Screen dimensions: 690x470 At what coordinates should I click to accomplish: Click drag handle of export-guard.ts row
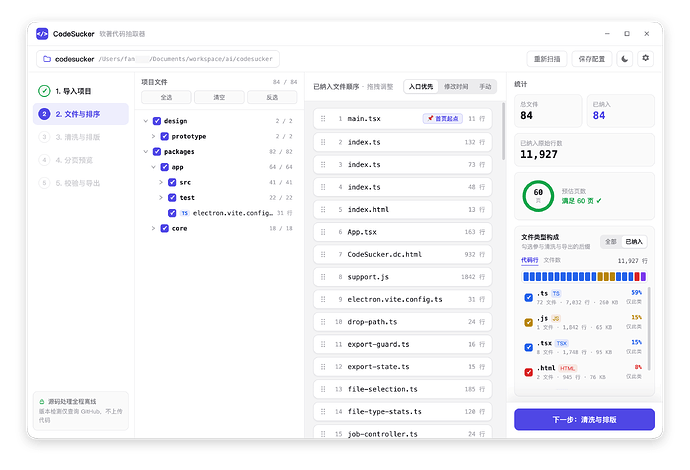(x=323, y=344)
